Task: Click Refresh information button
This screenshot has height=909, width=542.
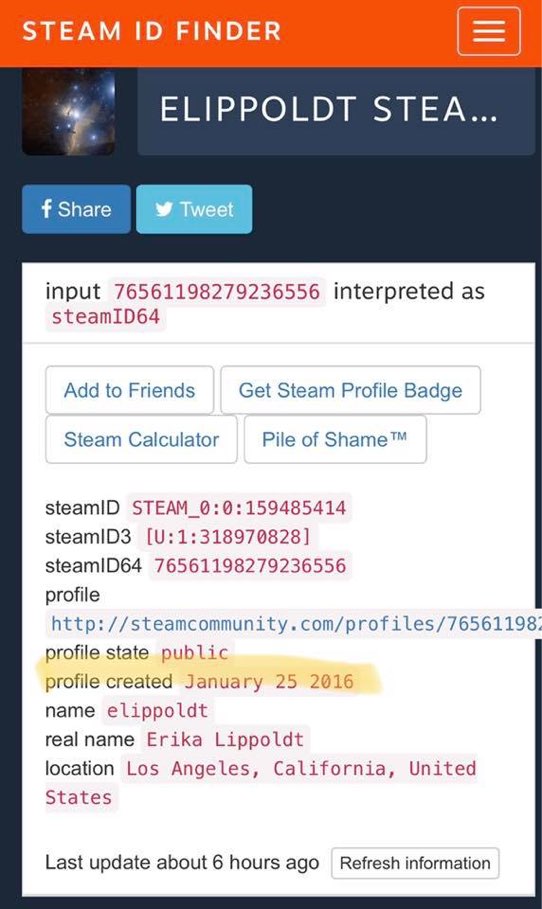Action: click(415, 863)
